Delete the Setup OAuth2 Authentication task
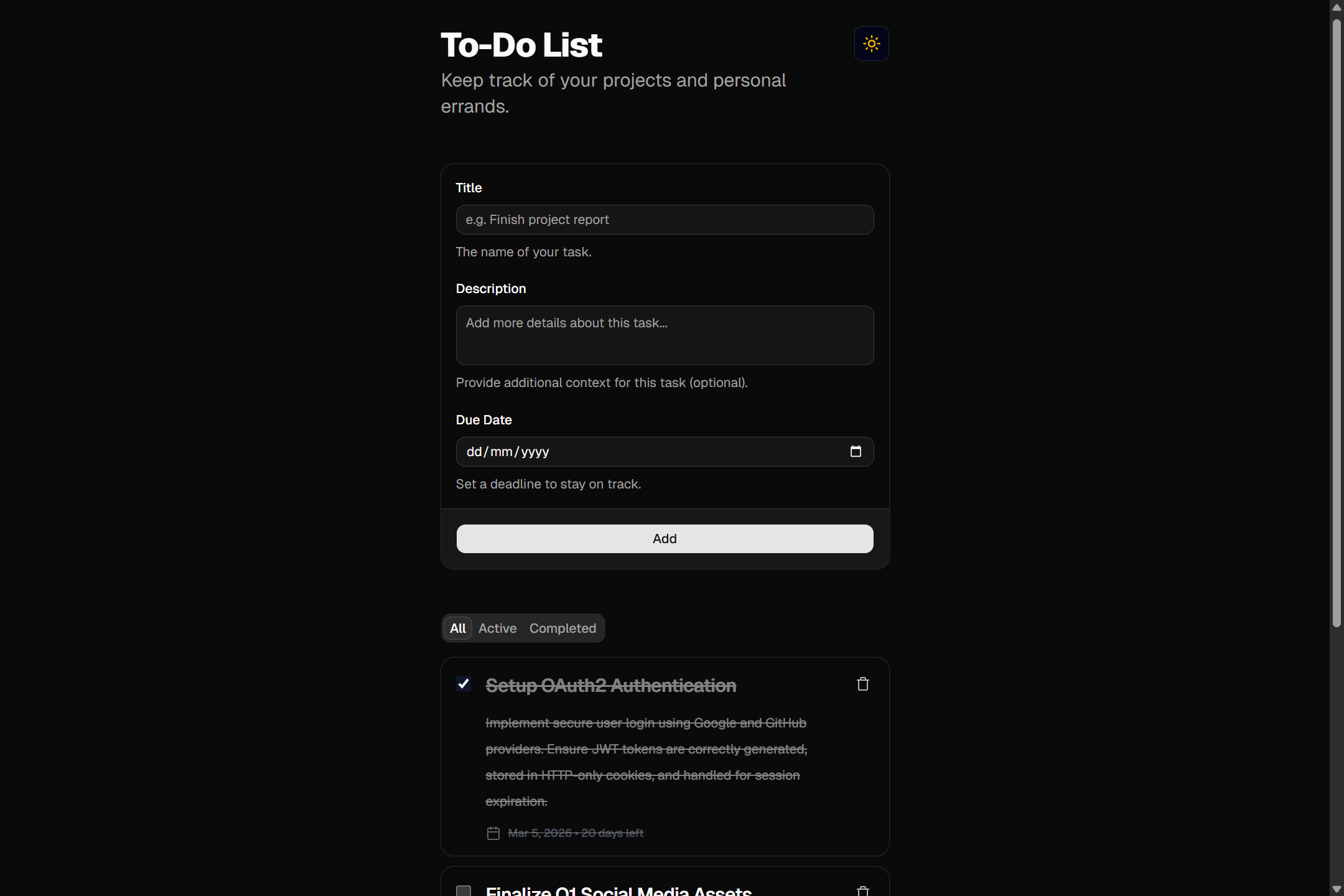Viewport: 1344px width, 896px height. [x=862, y=684]
